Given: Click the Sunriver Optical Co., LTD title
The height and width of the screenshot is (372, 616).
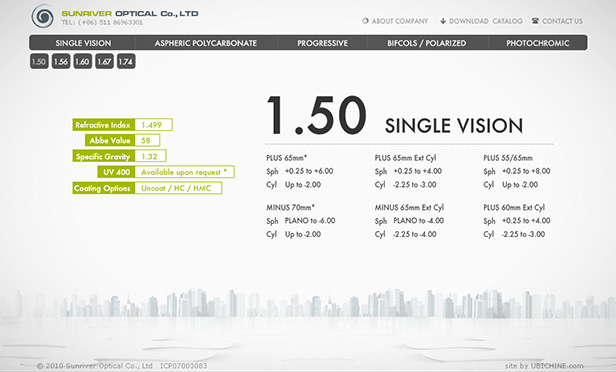Looking at the screenshot, I should tap(130, 14).
